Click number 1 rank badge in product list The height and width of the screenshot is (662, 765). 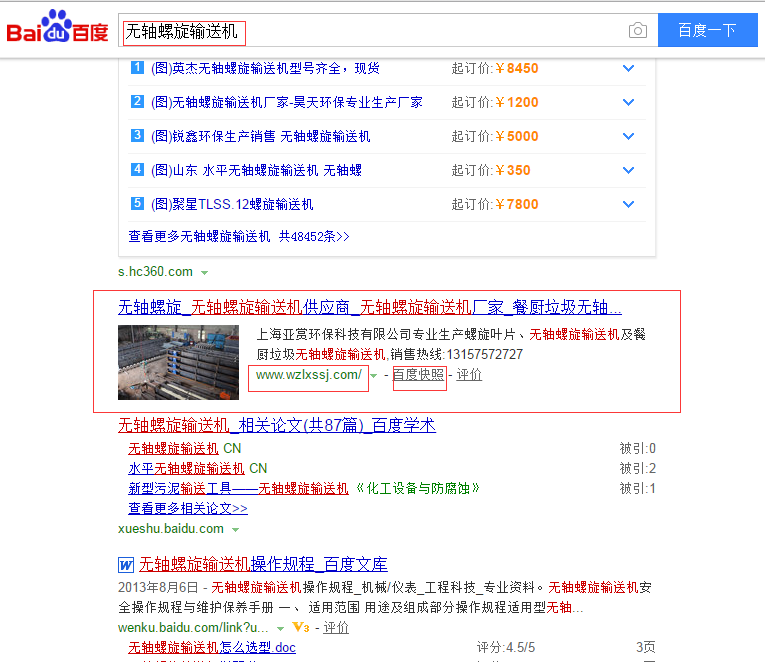tap(138, 68)
